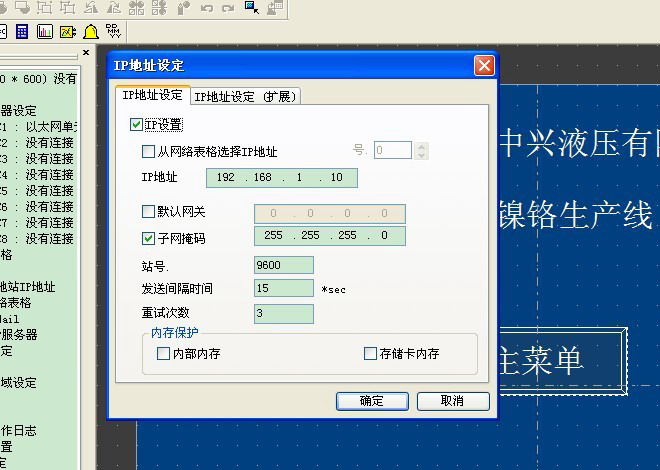Click the 发送间隔时间 field showing 15
Image resolution: width=660 pixels, height=470 pixels.
coord(284,288)
